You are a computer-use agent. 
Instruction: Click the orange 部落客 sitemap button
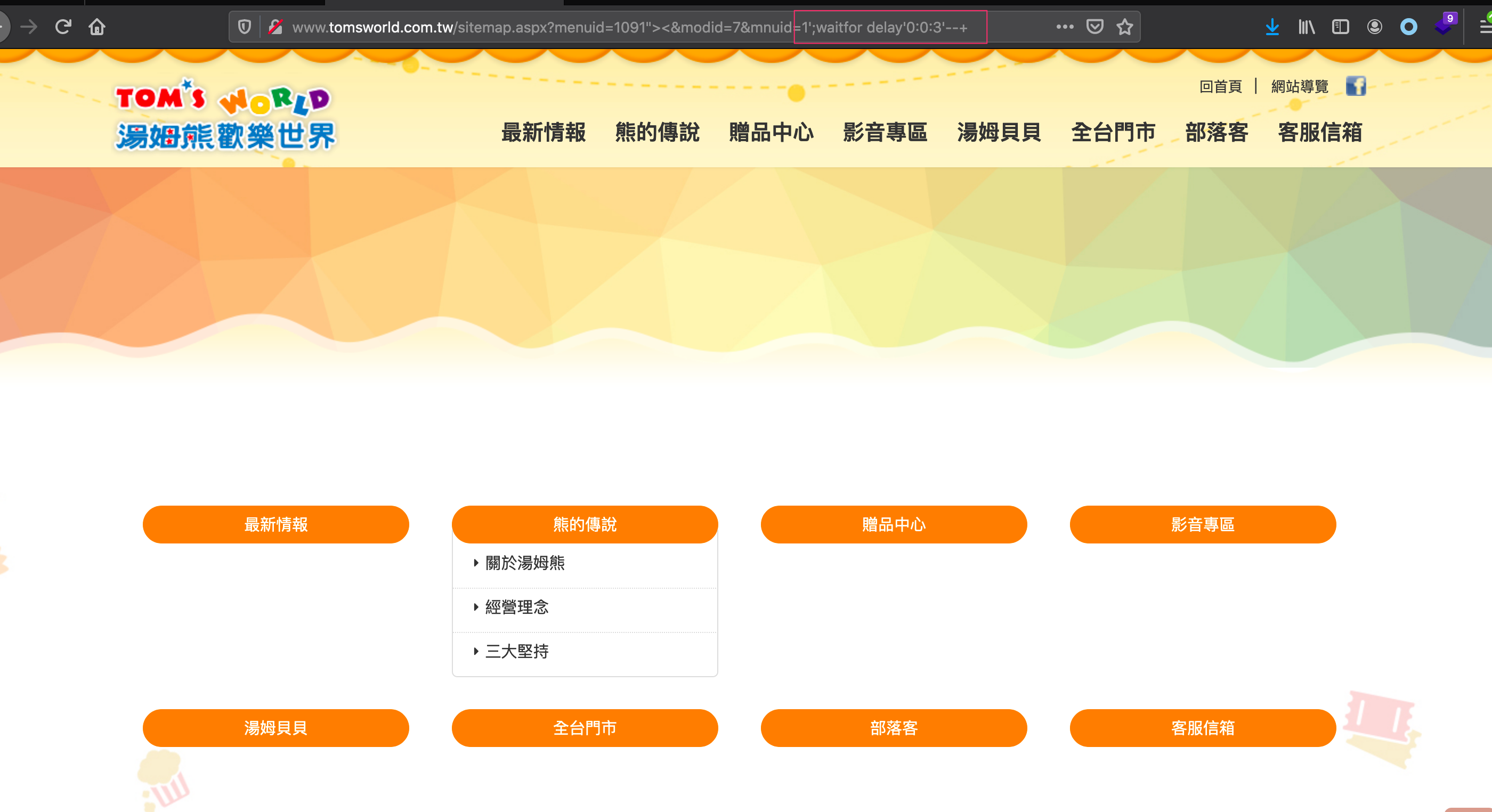(x=894, y=727)
